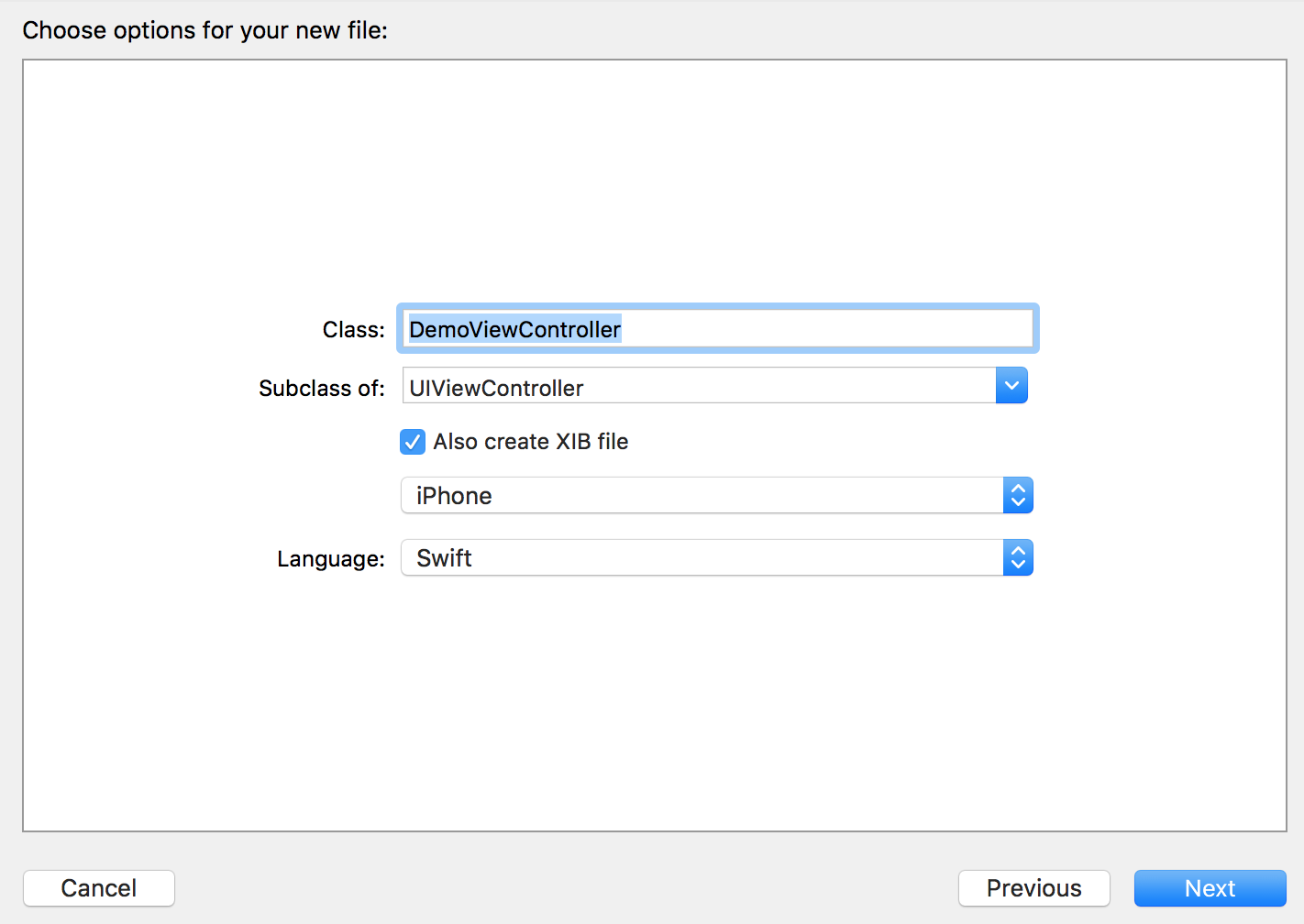Click the 'Language:' label
Viewport: 1304px width, 924px height.
pyautogui.click(x=331, y=558)
